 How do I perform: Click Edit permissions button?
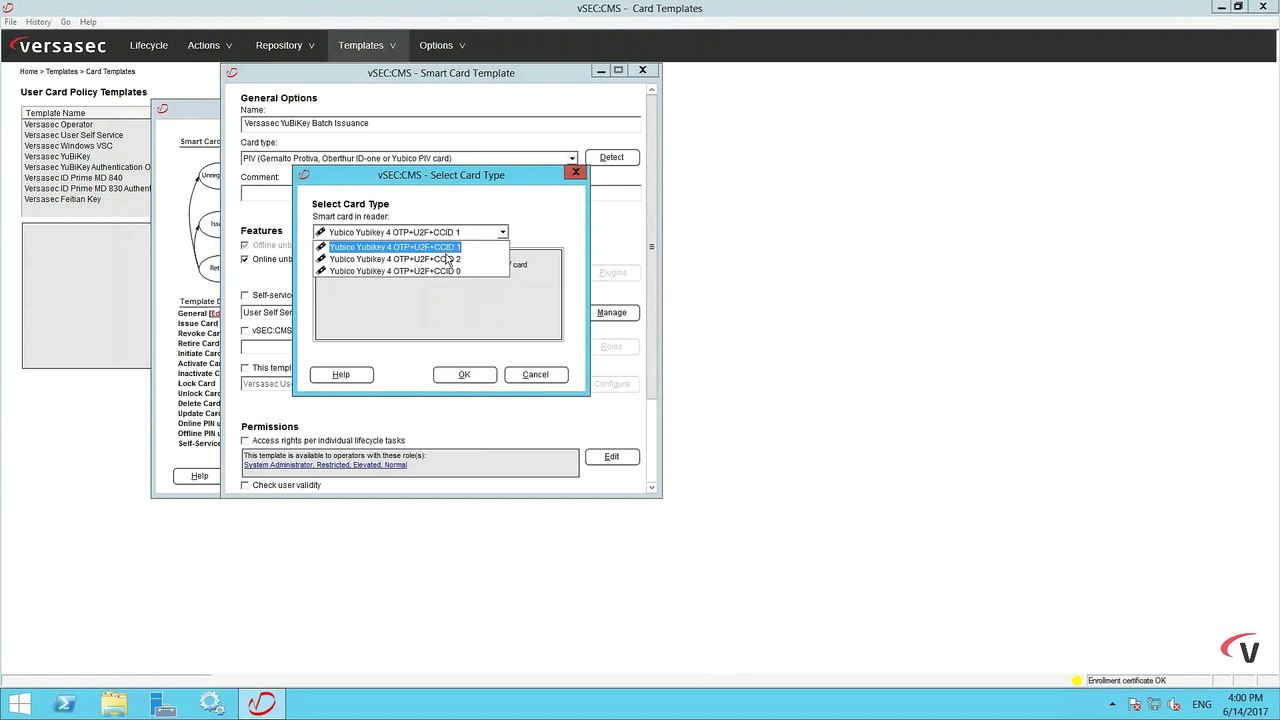click(x=612, y=457)
